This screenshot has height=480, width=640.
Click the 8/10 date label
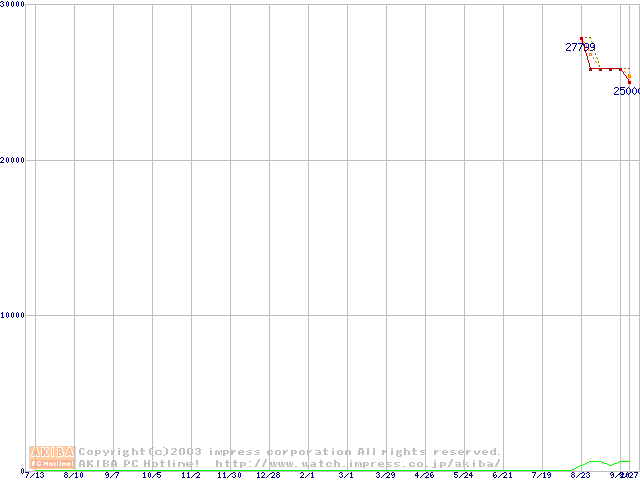pyautogui.click(x=73, y=475)
